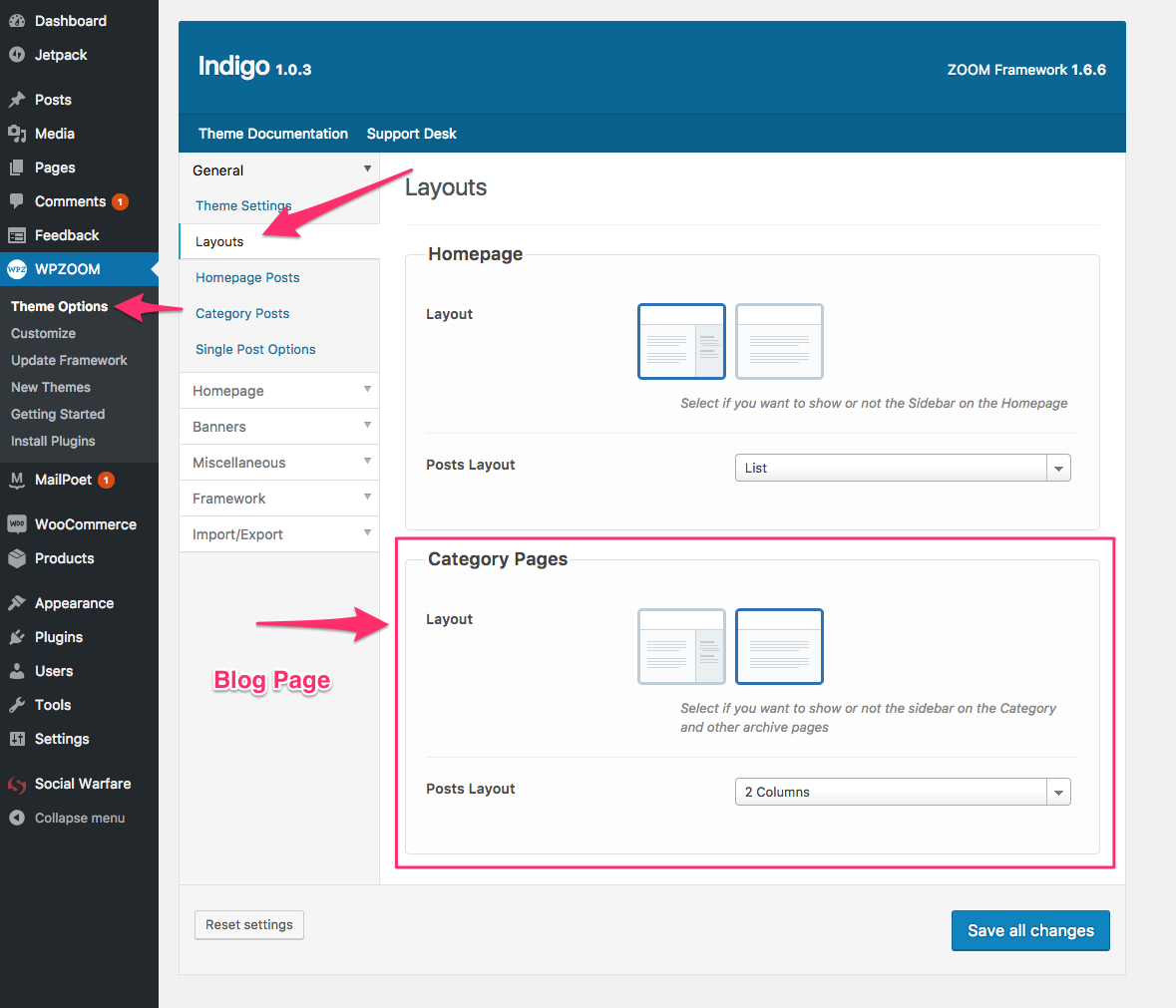Click the Settings sliders icon
1176x1008 pixels.
click(17, 739)
